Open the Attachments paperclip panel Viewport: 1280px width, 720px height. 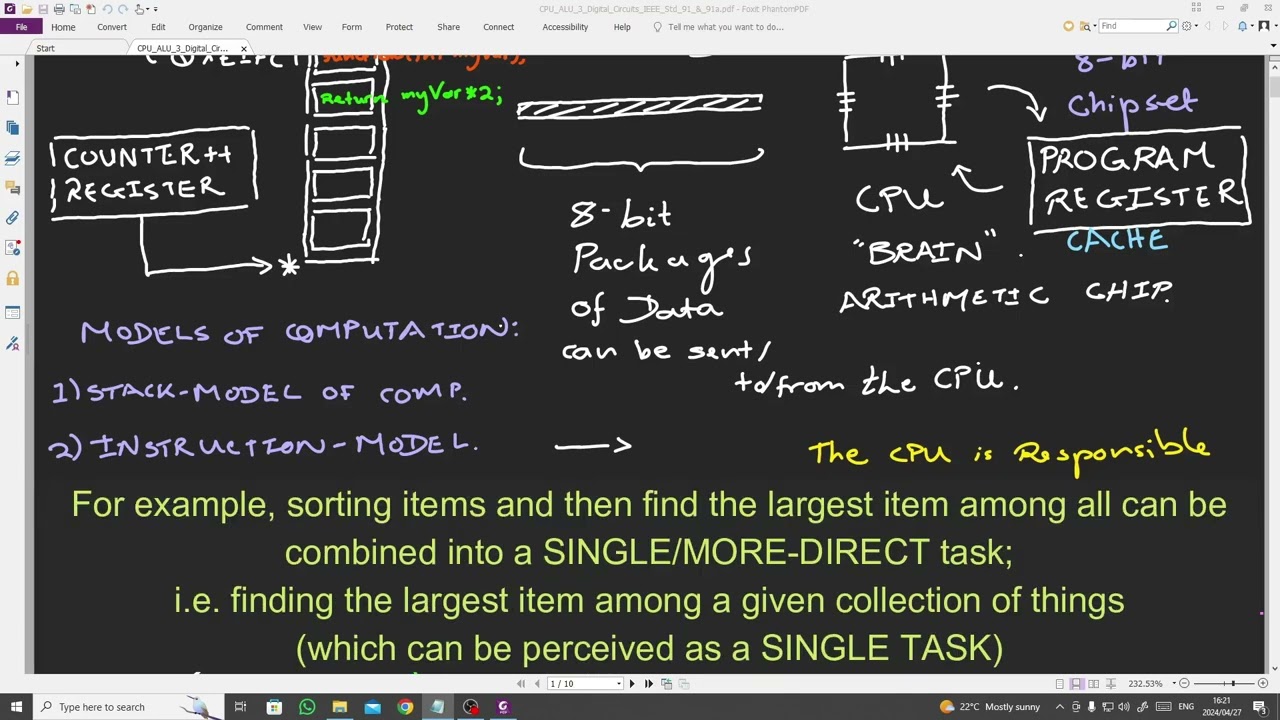click(12, 217)
